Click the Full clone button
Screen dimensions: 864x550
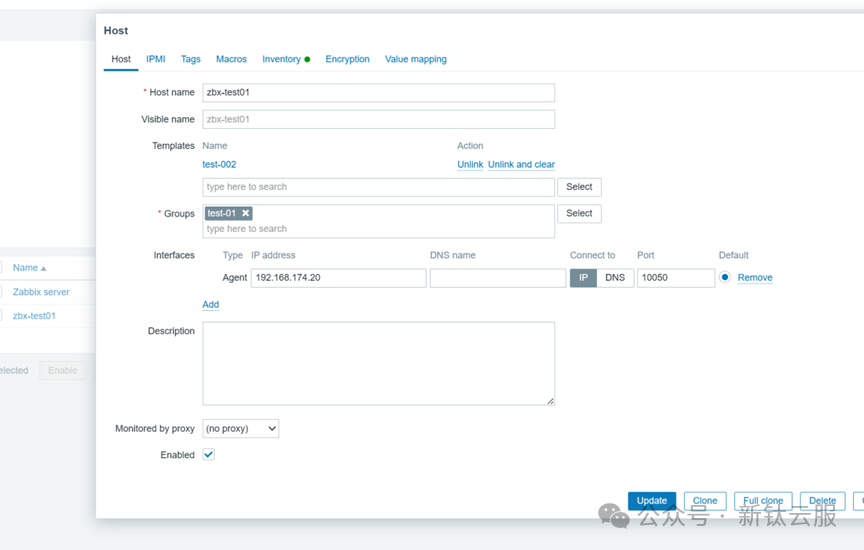point(763,500)
